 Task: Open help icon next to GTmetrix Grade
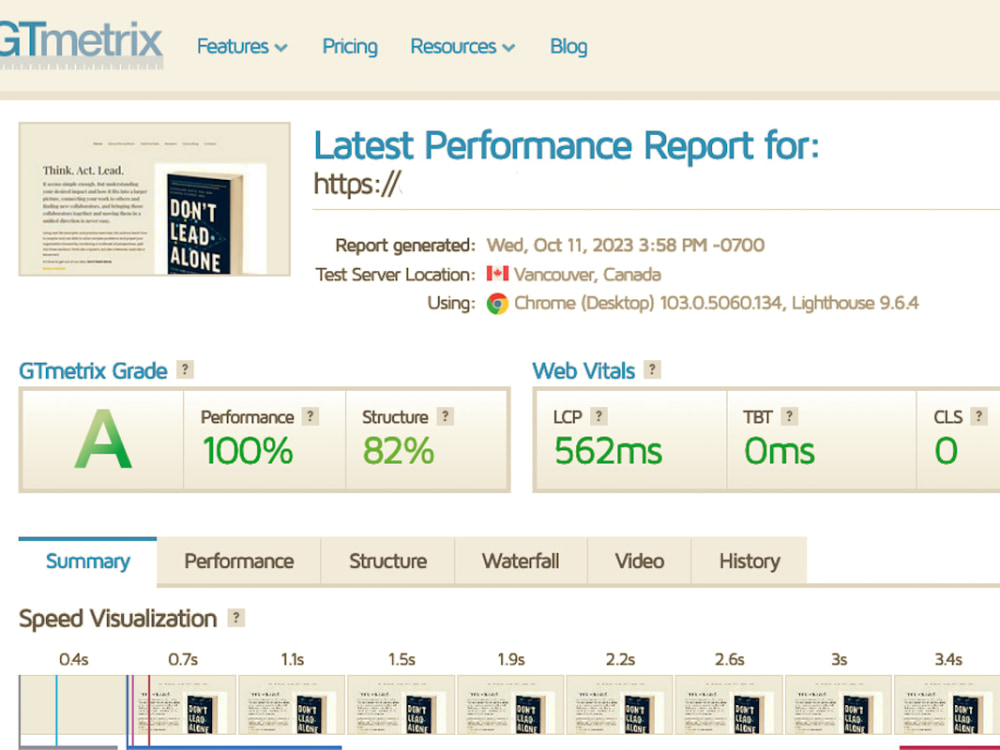click(185, 369)
